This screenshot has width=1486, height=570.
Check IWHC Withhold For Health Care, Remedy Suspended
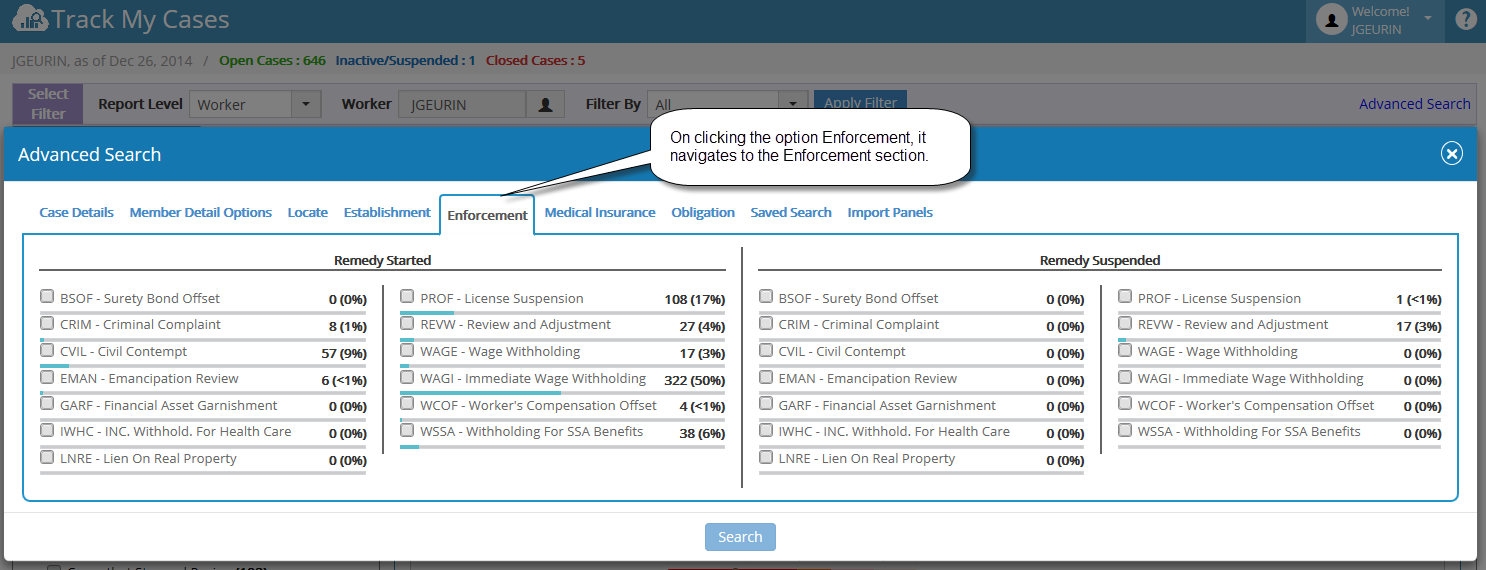click(x=766, y=430)
